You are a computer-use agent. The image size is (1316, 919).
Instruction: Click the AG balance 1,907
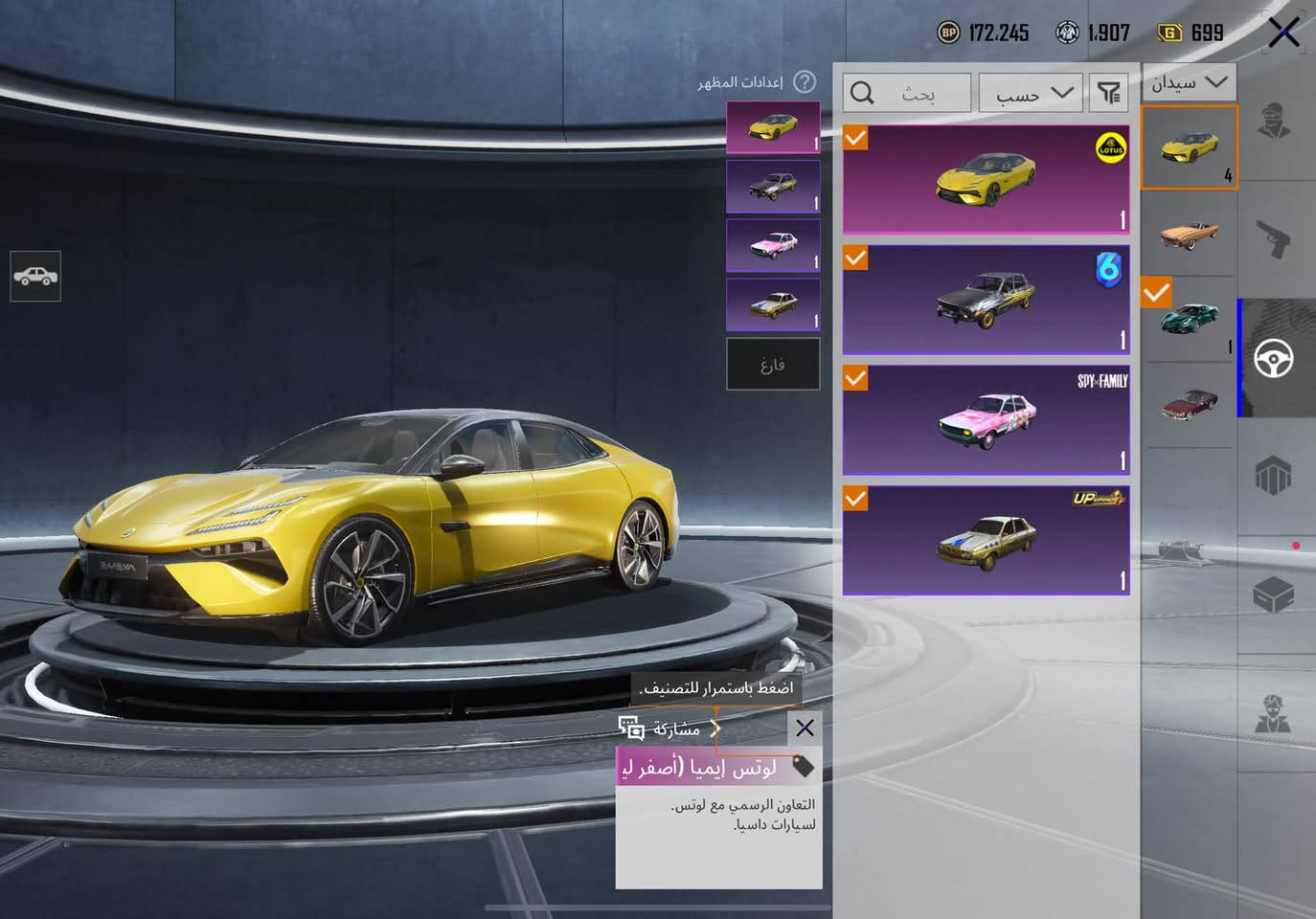click(x=1108, y=33)
